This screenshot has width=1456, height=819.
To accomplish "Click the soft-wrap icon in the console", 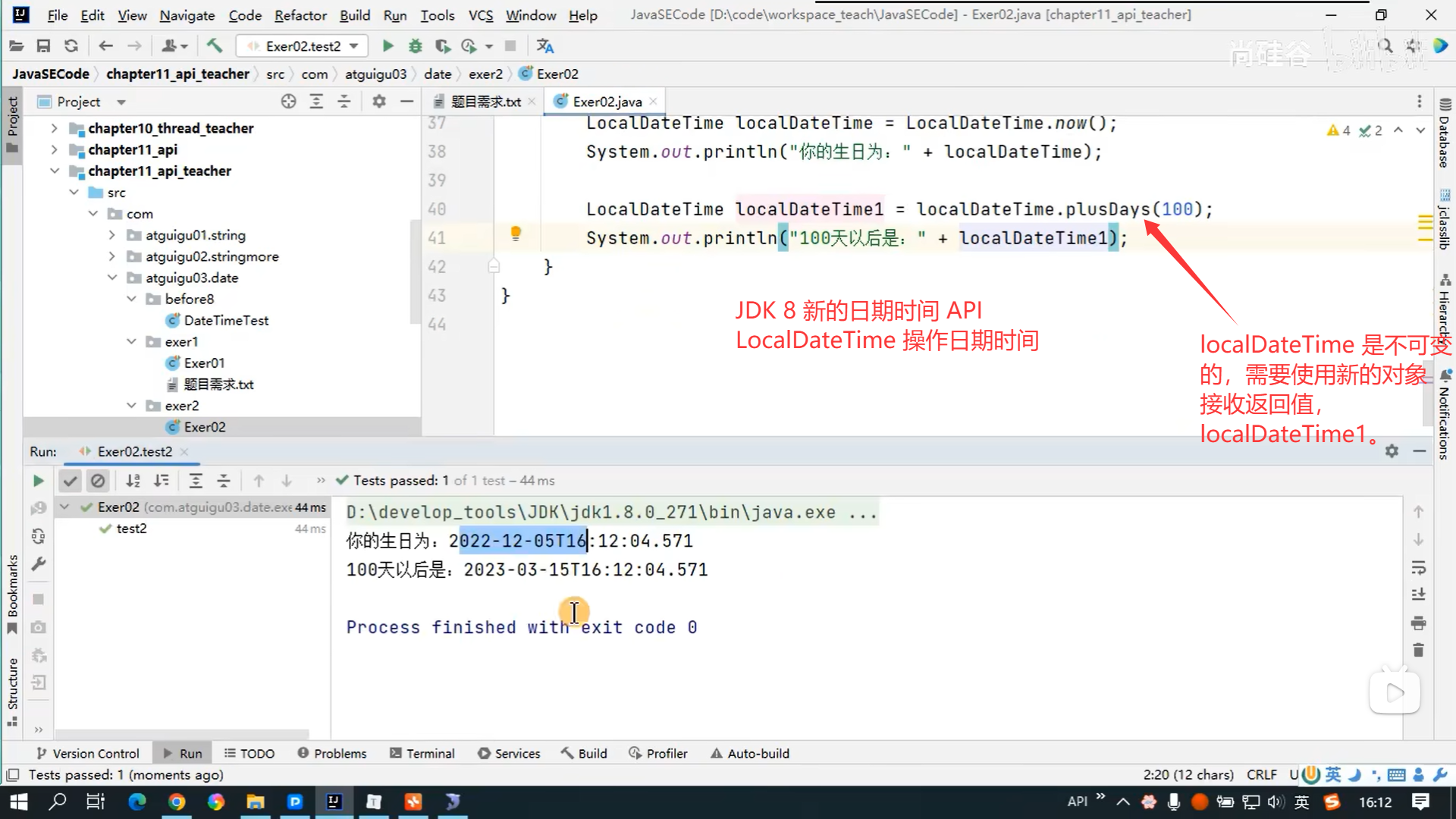I will click(1419, 568).
